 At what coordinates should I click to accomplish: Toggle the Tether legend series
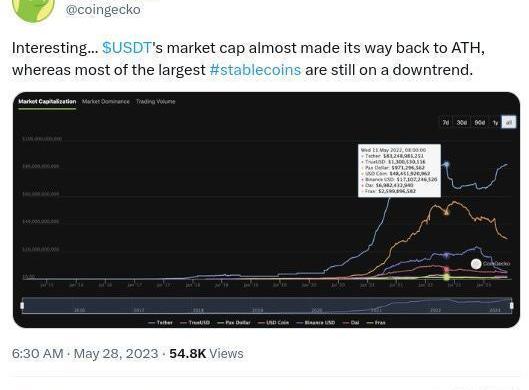(161, 323)
